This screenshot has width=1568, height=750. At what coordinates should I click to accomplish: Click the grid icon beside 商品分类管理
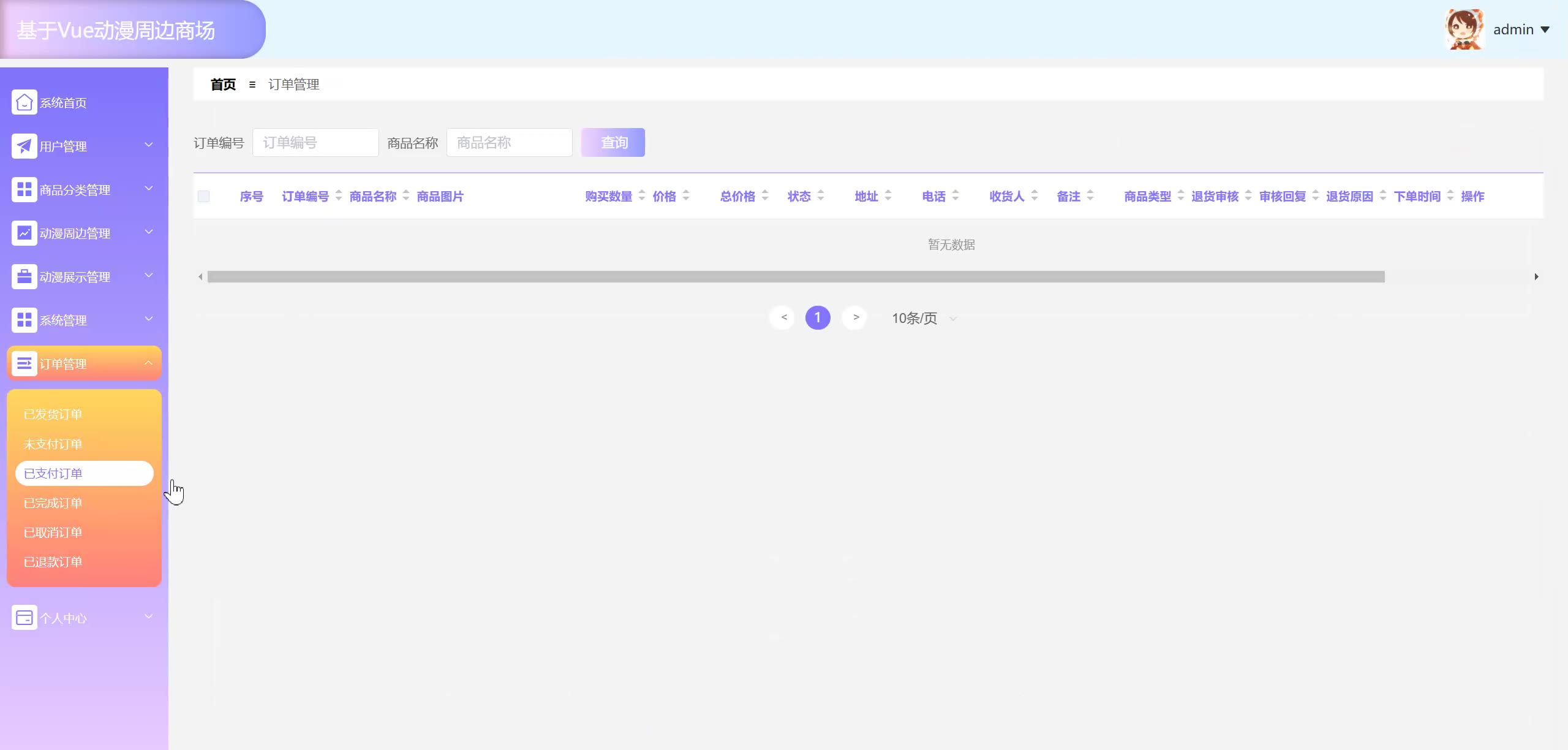point(24,189)
